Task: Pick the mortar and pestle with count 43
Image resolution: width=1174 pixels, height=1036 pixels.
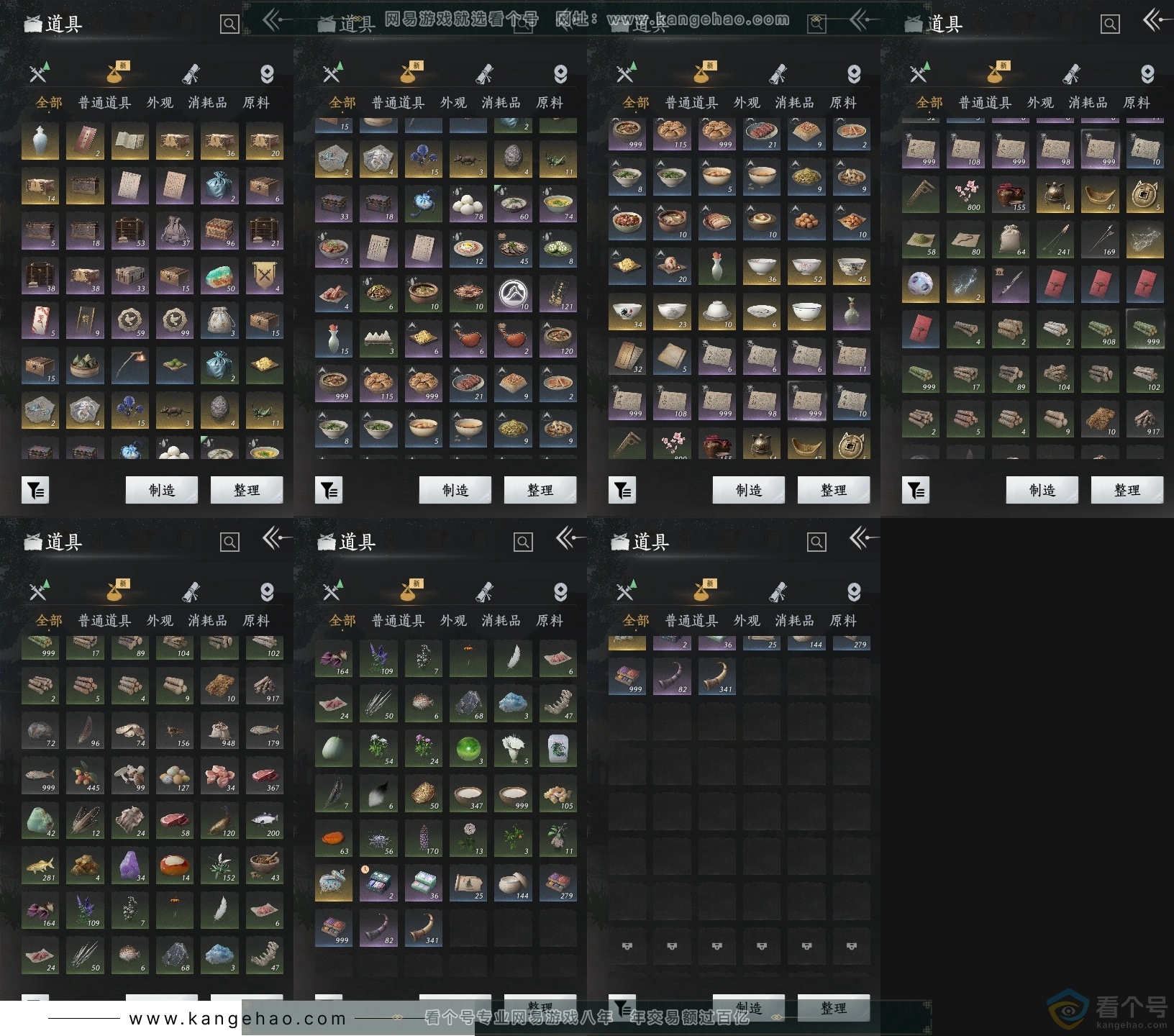Action: [x=264, y=865]
